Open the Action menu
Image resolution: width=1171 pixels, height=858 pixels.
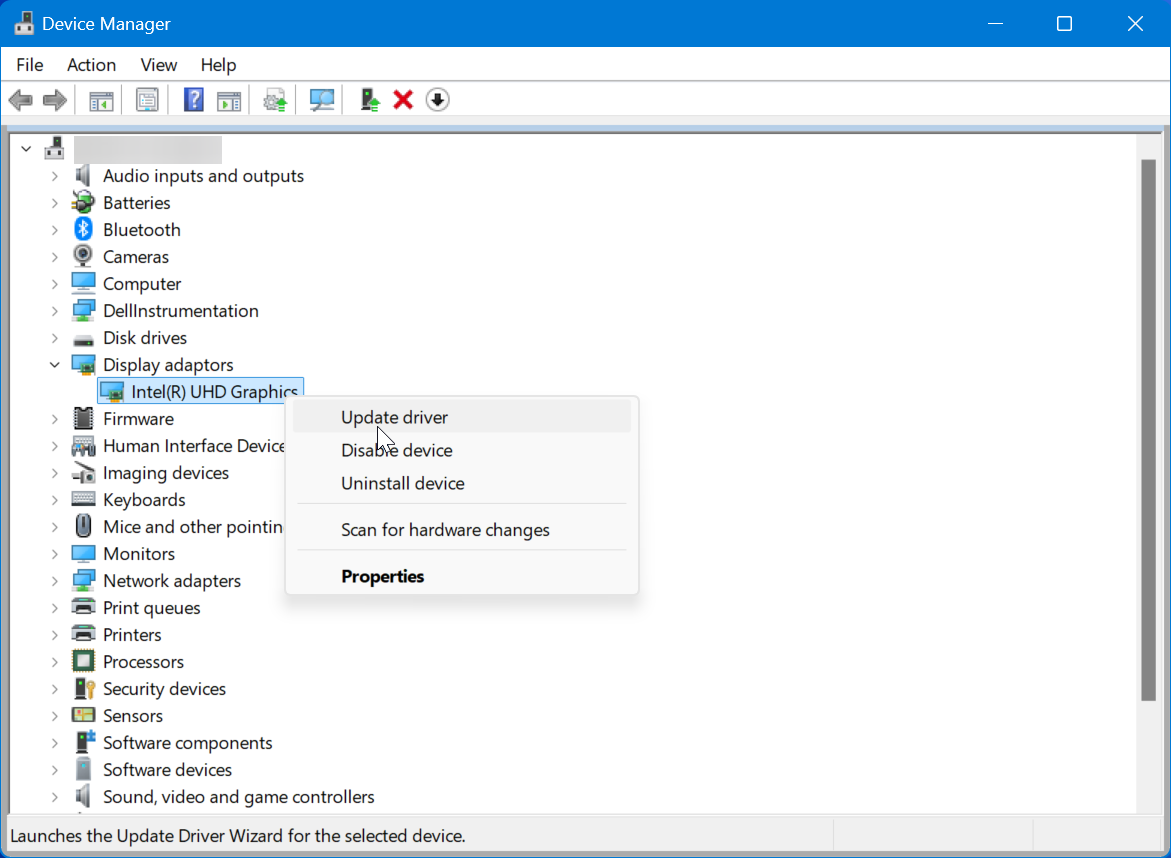tap(91, 65)
